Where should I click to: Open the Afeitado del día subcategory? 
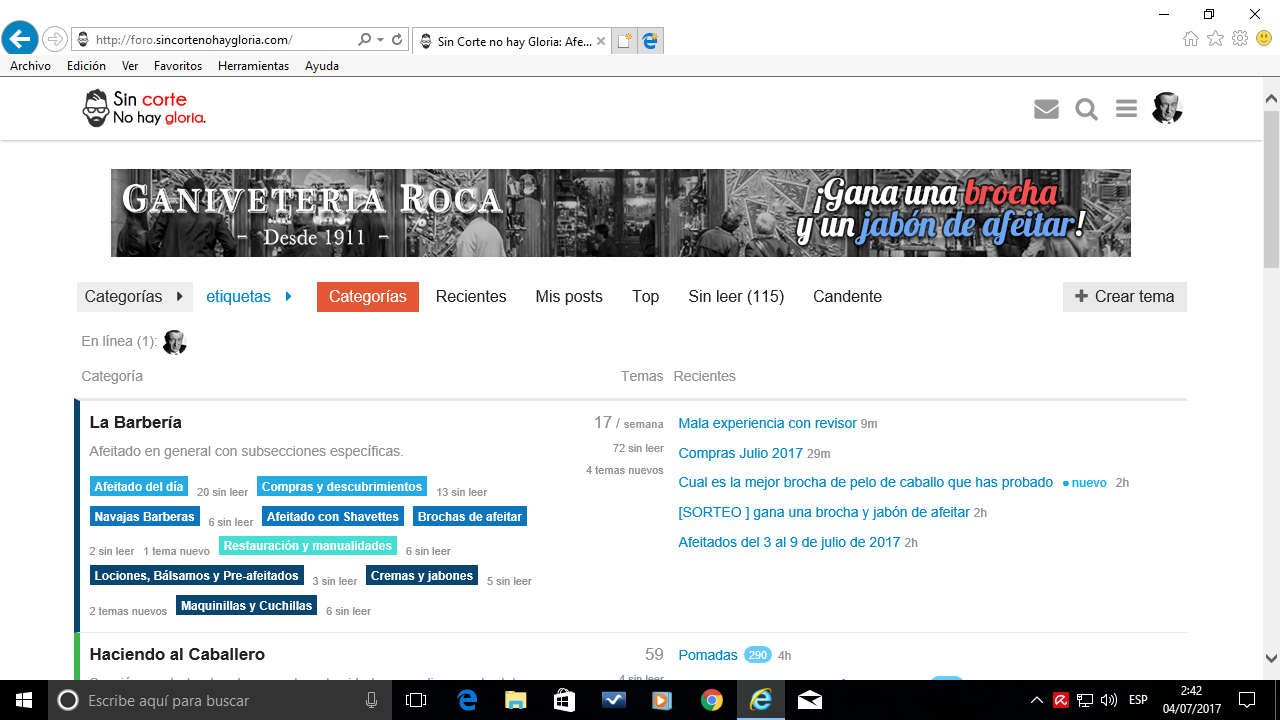(139, 487)
